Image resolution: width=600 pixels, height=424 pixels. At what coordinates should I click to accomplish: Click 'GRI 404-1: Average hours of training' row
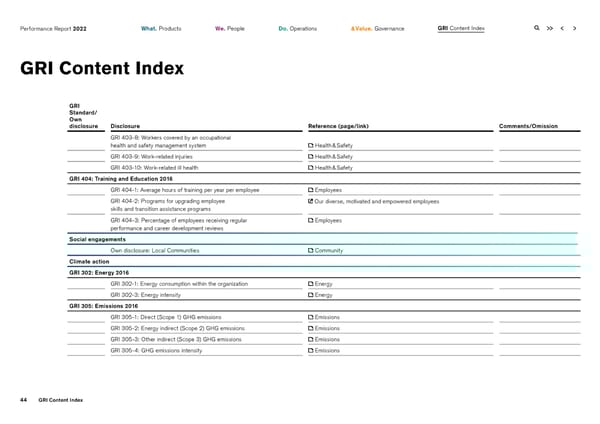[185, 190]
